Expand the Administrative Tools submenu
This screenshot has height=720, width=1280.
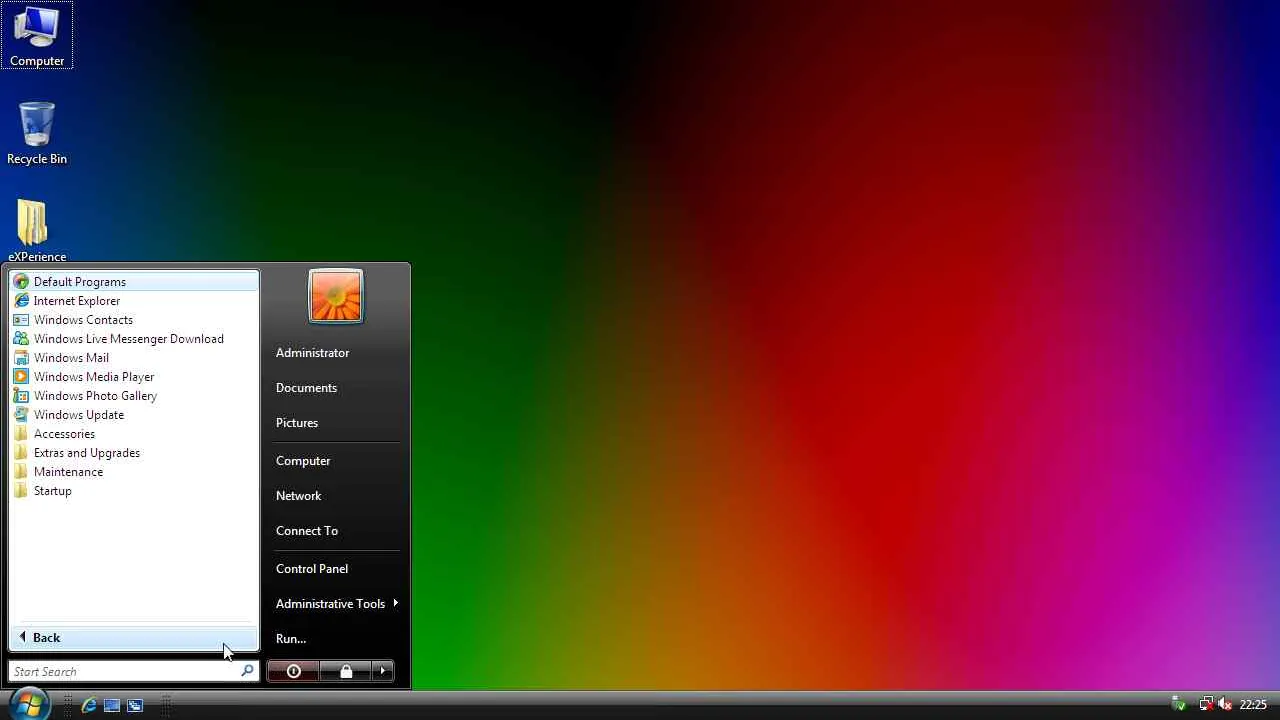pyautogui.click(x=336, y=604)
